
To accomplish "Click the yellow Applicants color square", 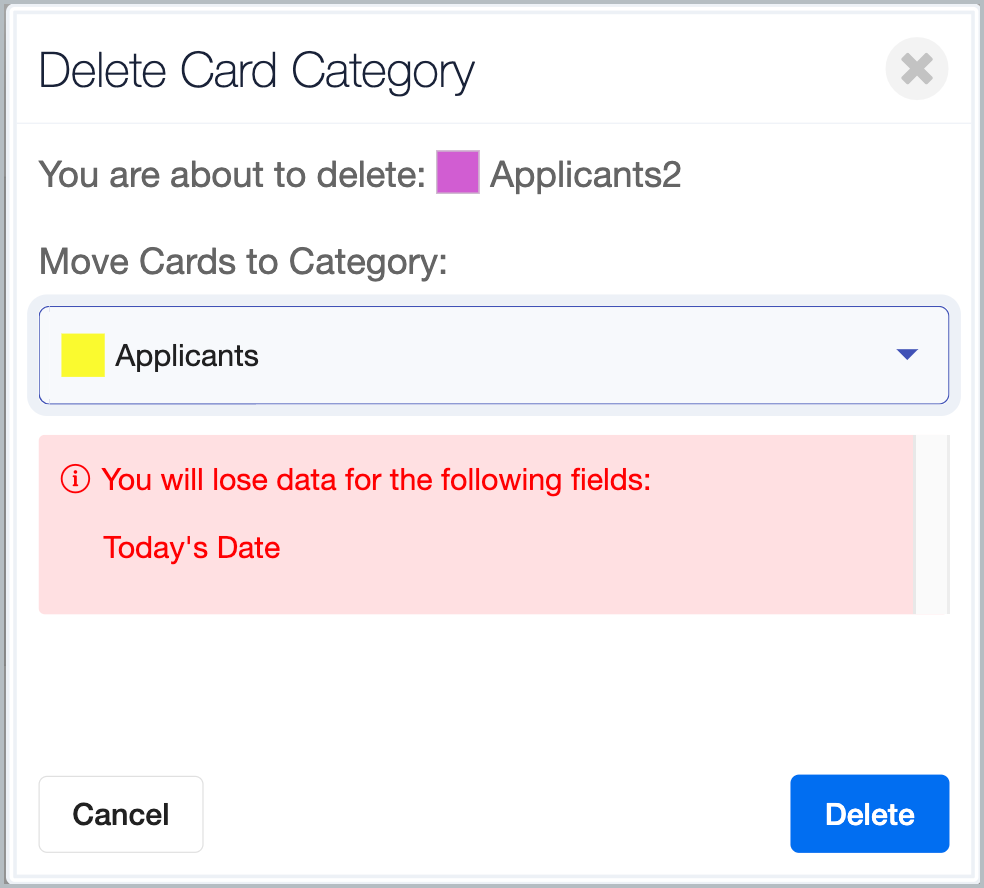I will (83, 355).
